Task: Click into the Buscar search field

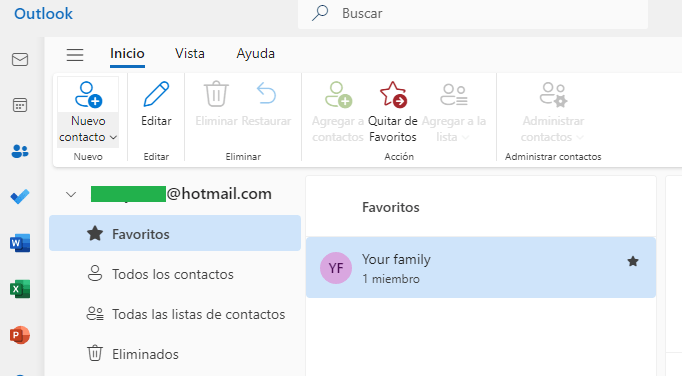Action: click(x=473, y=14)
